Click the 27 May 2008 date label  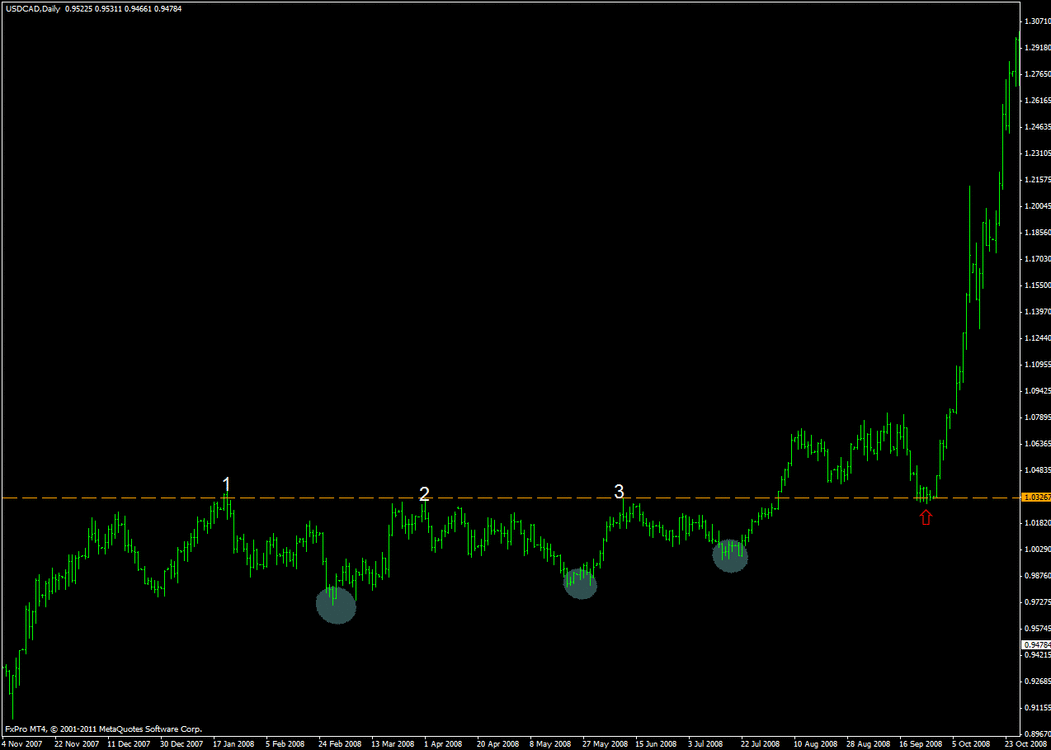pyautogui.click(x=605, y=744)
